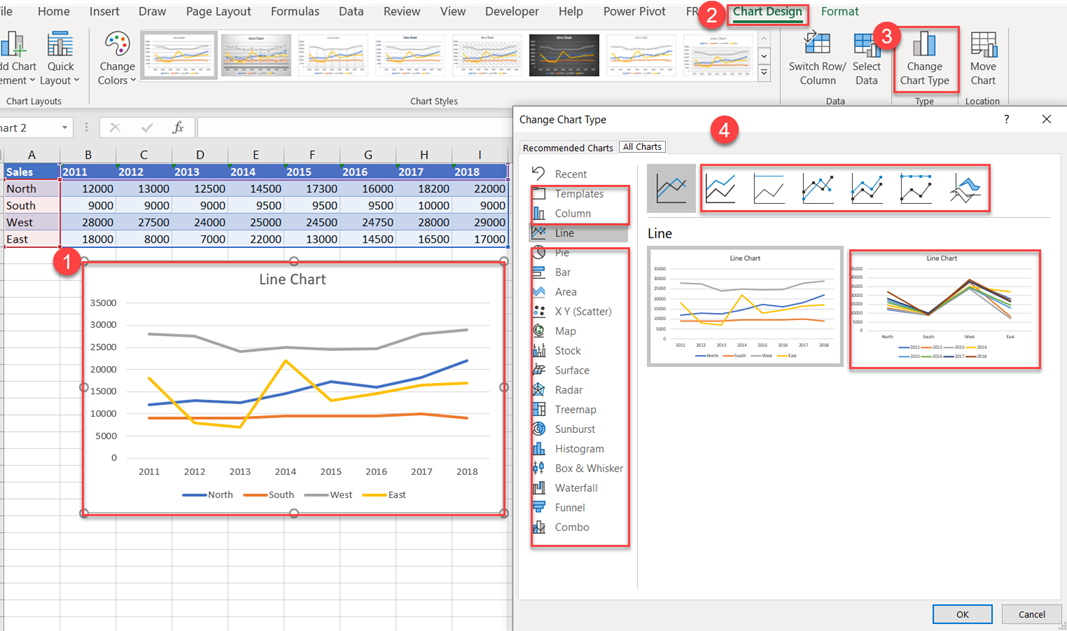Expand the Chart Styles gallery more arrow
This screenshot has width=1067, height=631.
(764, 72)
